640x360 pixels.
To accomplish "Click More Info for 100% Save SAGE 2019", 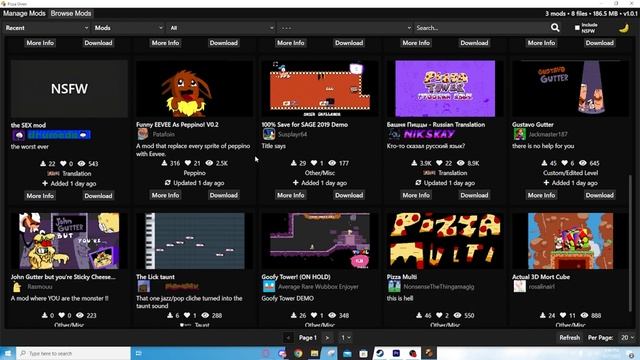I will click(x=291, y=195).
